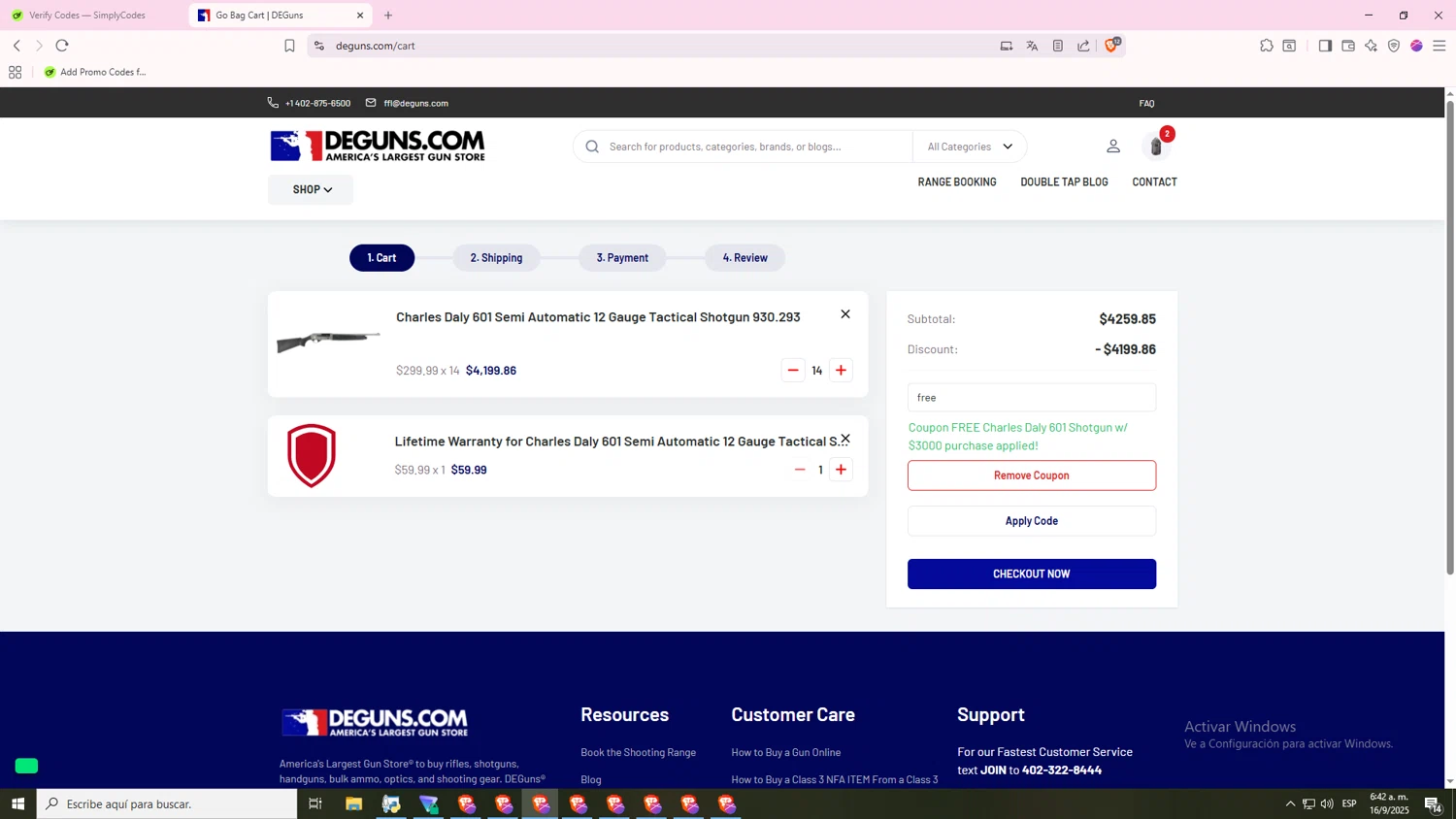This screenshot has width=1456, height=819.
Task: Open the FAQ link
Action: point(1146,103)
